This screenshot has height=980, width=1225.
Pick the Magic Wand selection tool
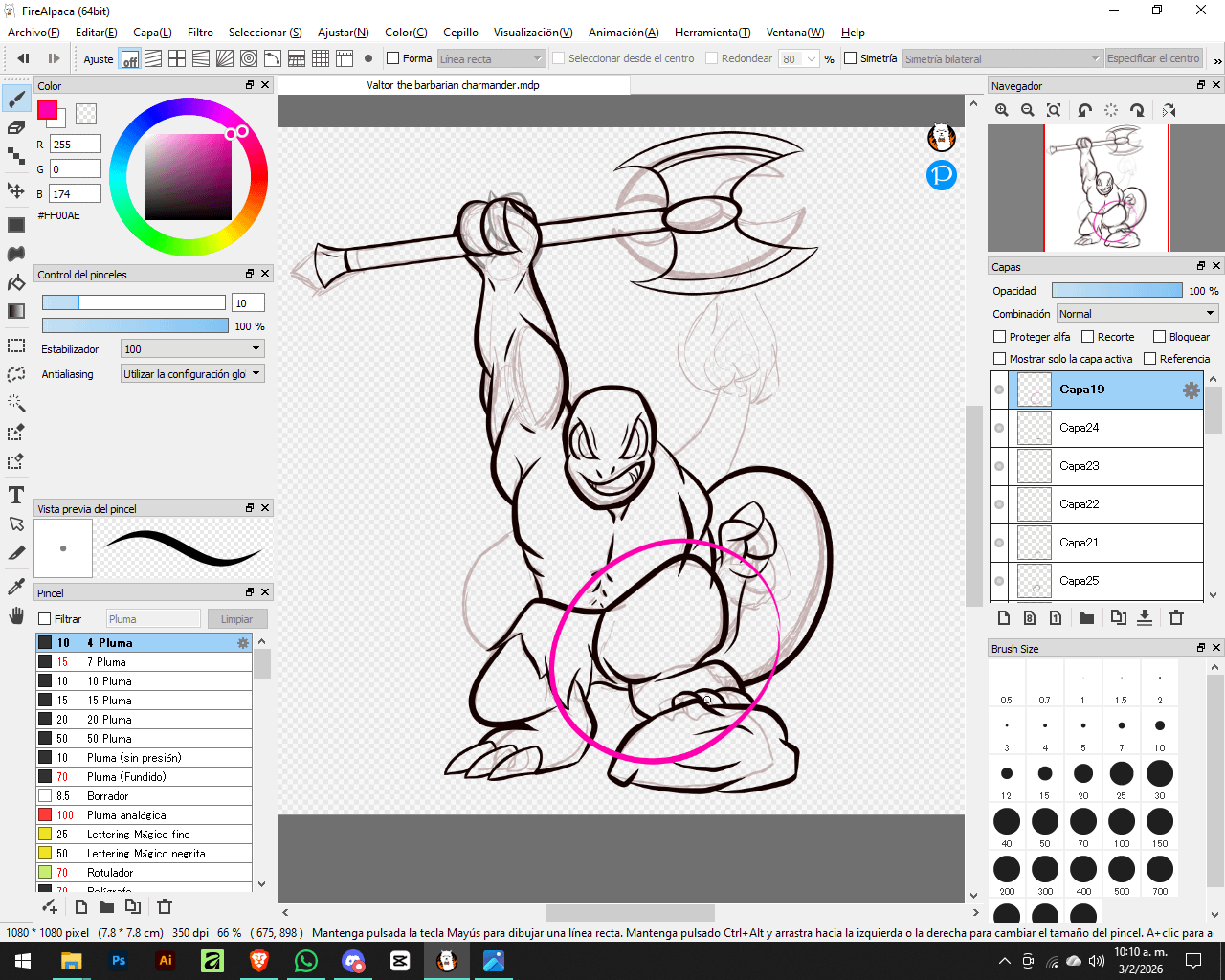coord(16,403)
